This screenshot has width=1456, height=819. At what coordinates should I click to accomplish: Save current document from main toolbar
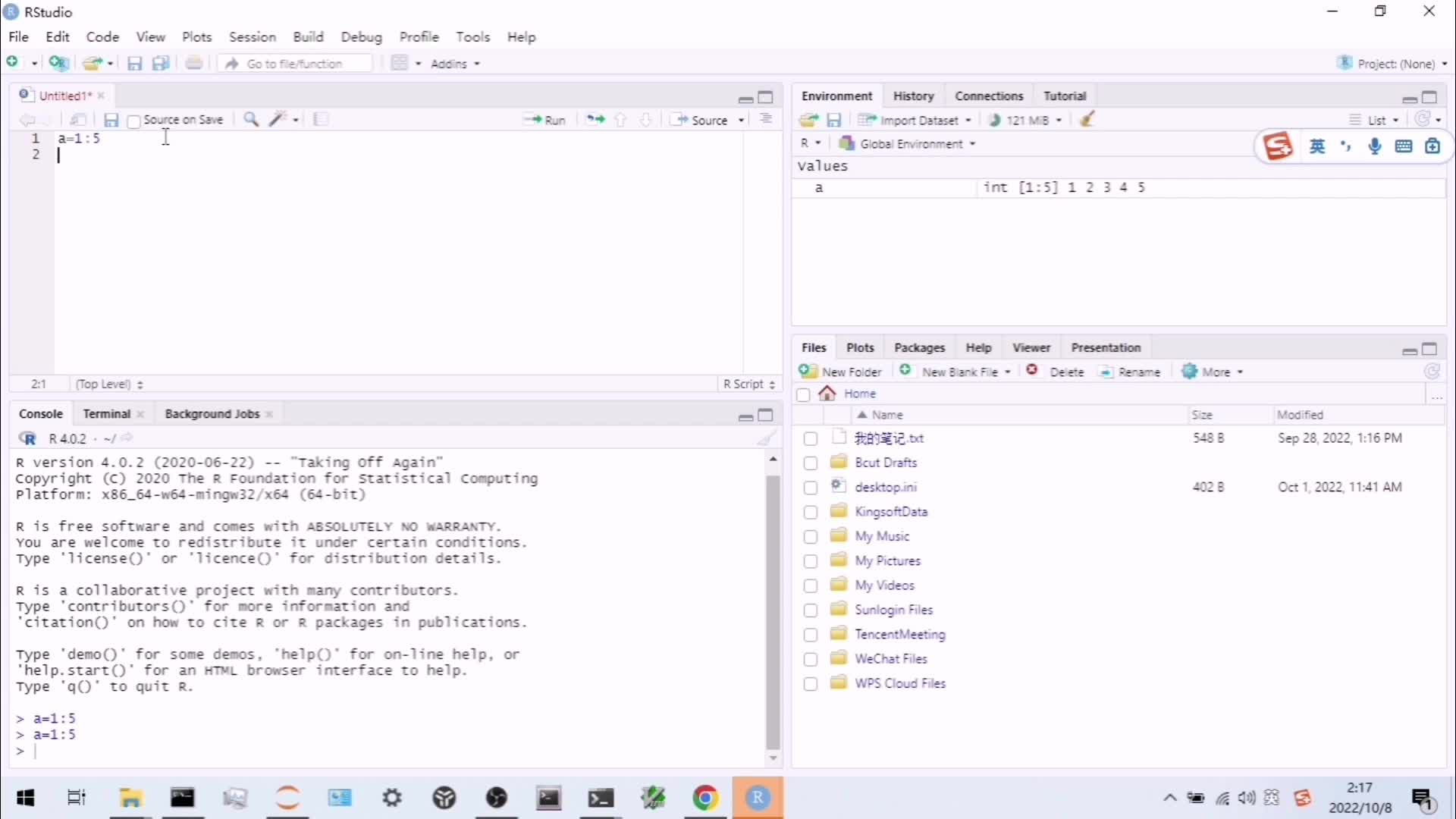point(134,64)
